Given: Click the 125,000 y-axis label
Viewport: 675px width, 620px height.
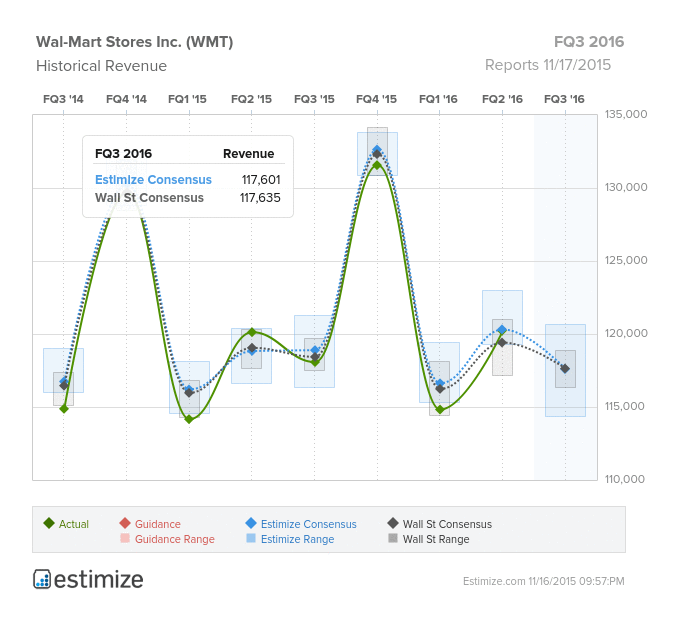Looking at the screenshot, I should coord(626,260).
